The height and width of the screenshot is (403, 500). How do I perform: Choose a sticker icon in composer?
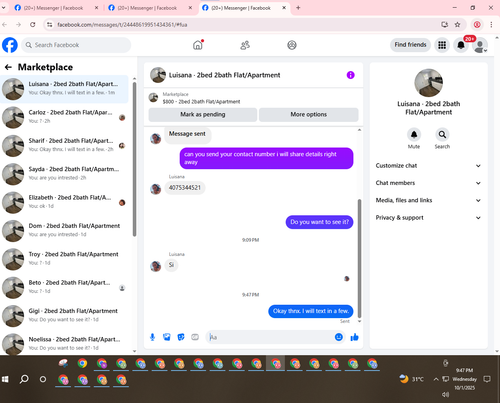pos(181,337)
